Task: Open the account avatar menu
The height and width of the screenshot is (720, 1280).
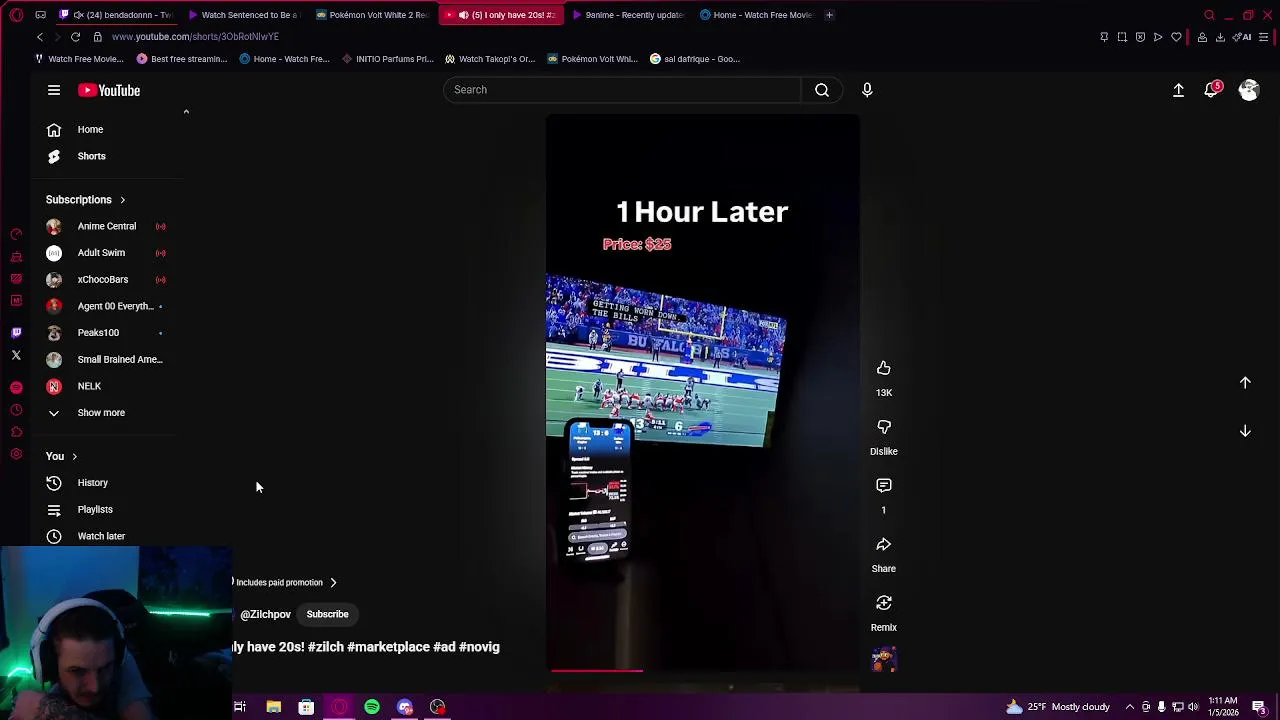Action: (1249, 90)
